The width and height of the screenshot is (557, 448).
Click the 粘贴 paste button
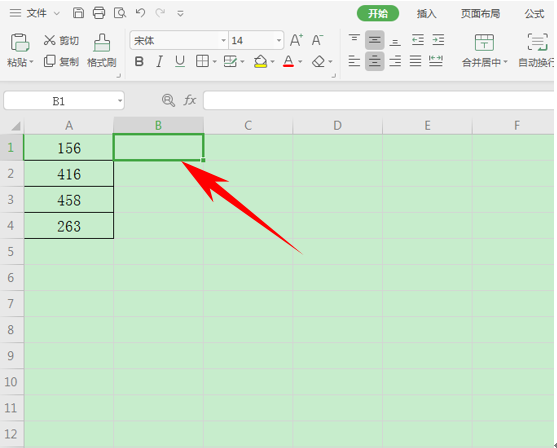click(20, 51)
